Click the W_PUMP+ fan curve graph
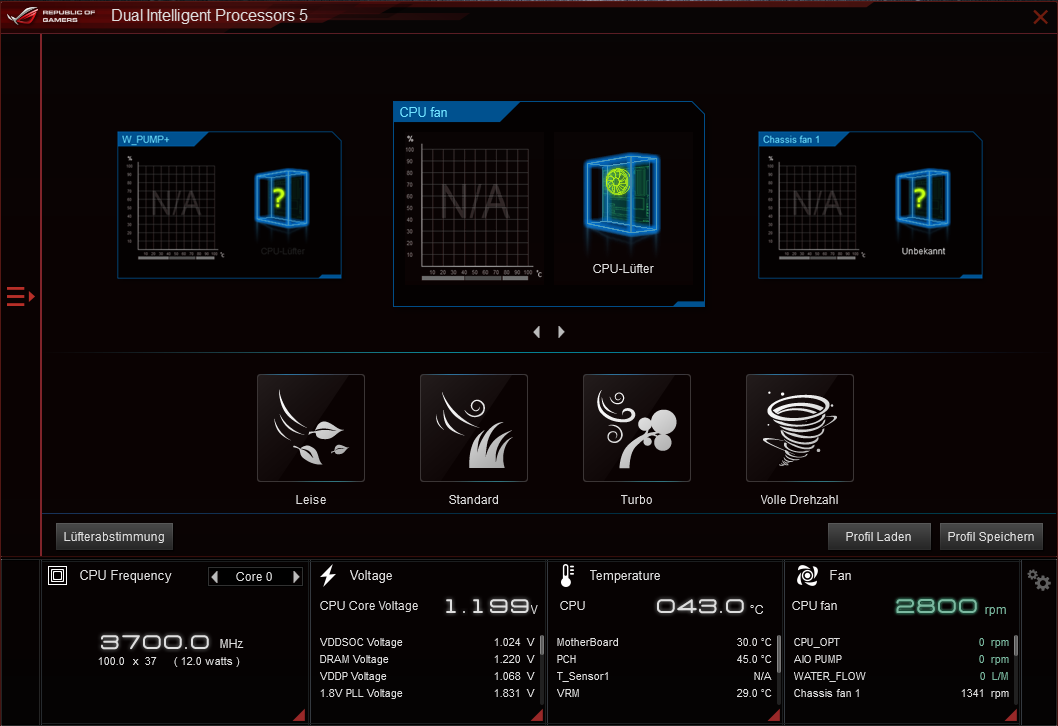 175,206
